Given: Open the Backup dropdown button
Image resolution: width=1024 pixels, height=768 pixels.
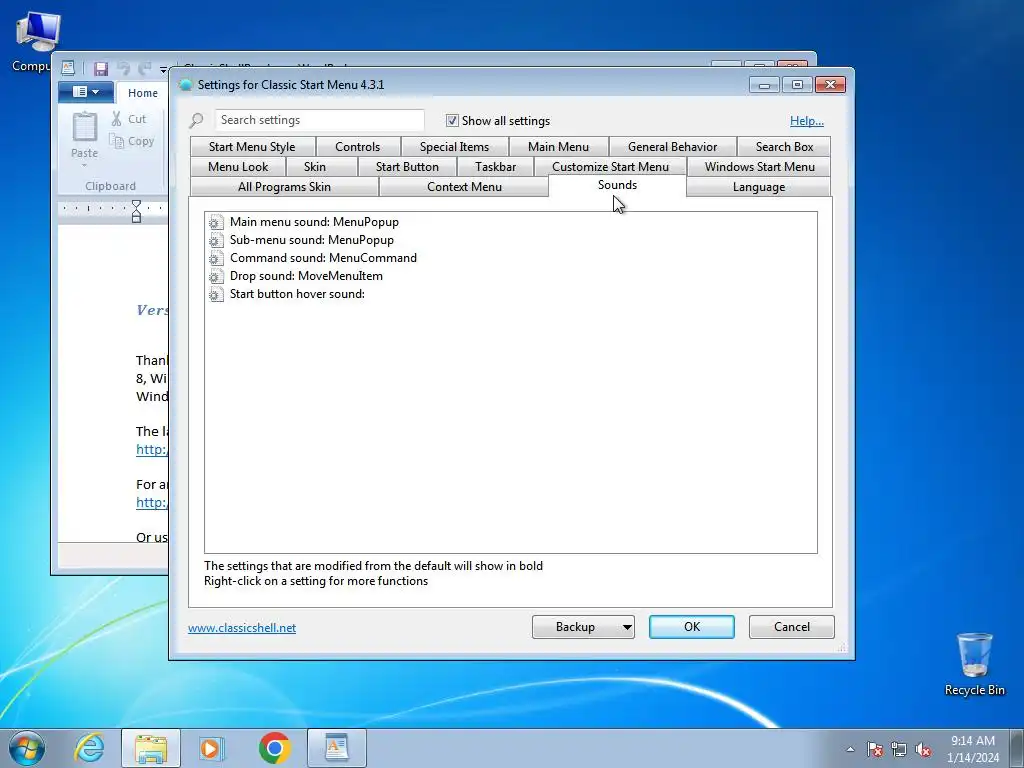Looking at the screenshot, I should click(583, 627).
